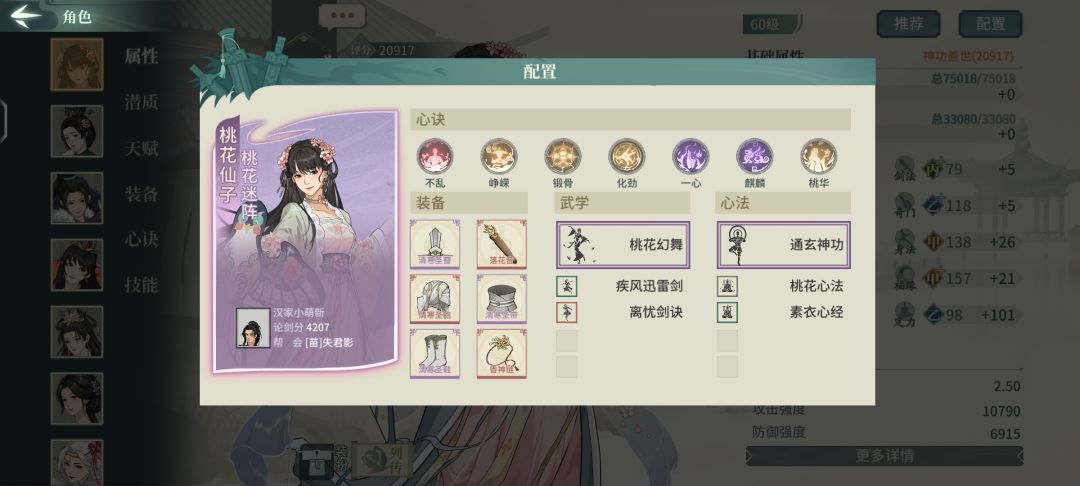The width and height of the screenshot is (1080, 486).
Task: Go back with the arrow next to 角色
Action: point(26,16)
